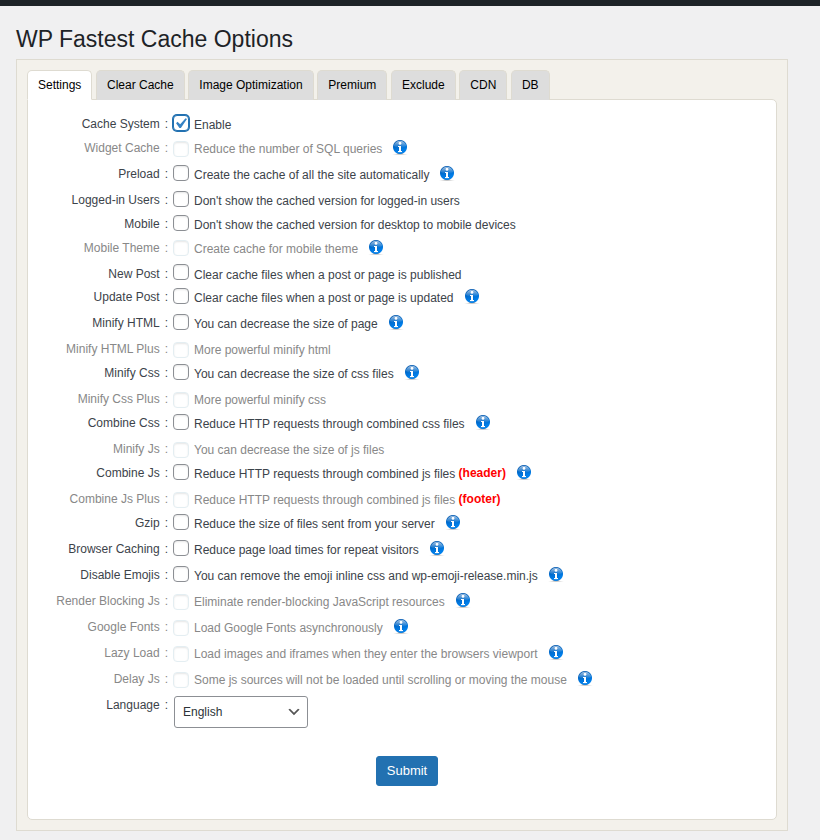
Task: Open info icon beside Preload option
Action: (447, 174)
